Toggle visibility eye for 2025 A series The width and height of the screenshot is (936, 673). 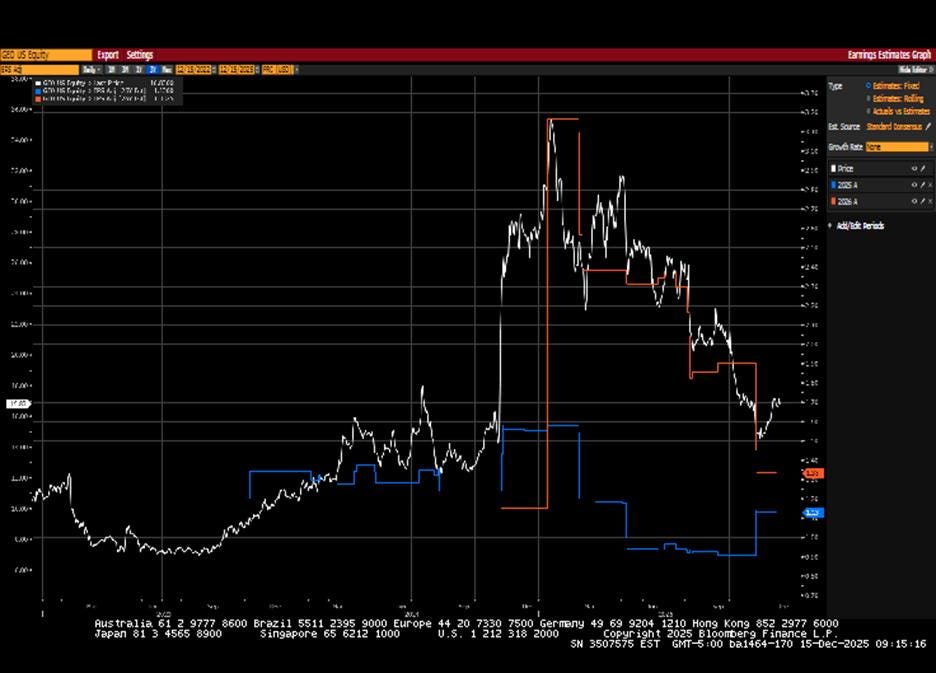tap(914, 185)
